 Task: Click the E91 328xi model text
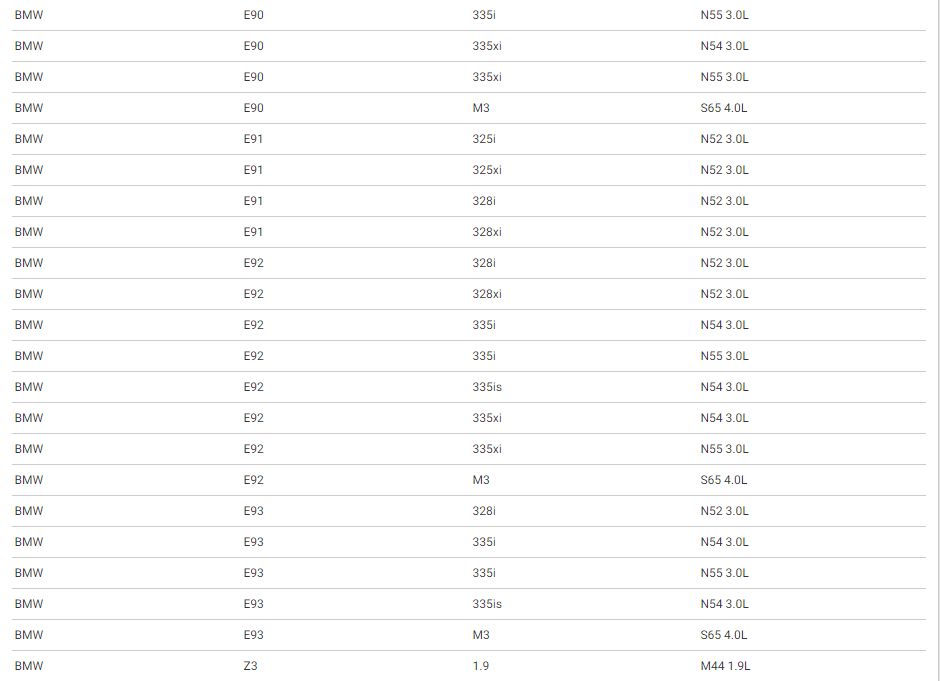(x=487, y=232)
